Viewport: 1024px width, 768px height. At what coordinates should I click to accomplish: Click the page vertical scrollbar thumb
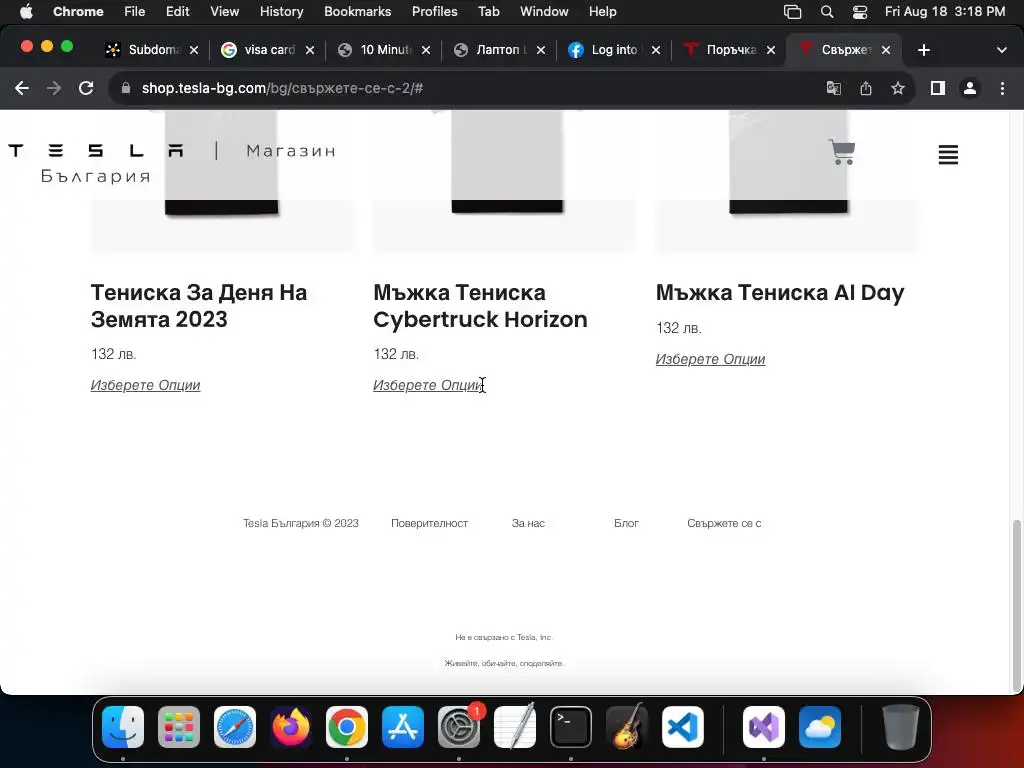click(1016, 605)
